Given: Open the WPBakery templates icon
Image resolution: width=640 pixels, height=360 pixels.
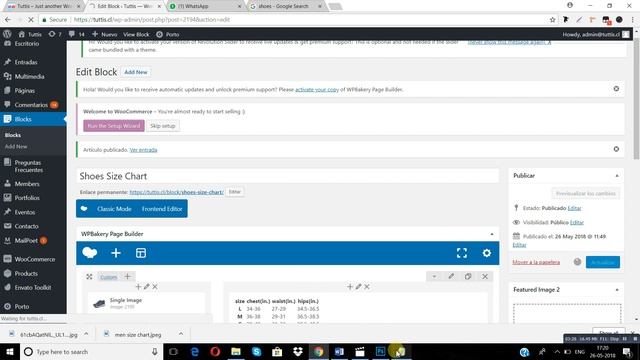Looking at the screenshot, I should coord(141,253).
